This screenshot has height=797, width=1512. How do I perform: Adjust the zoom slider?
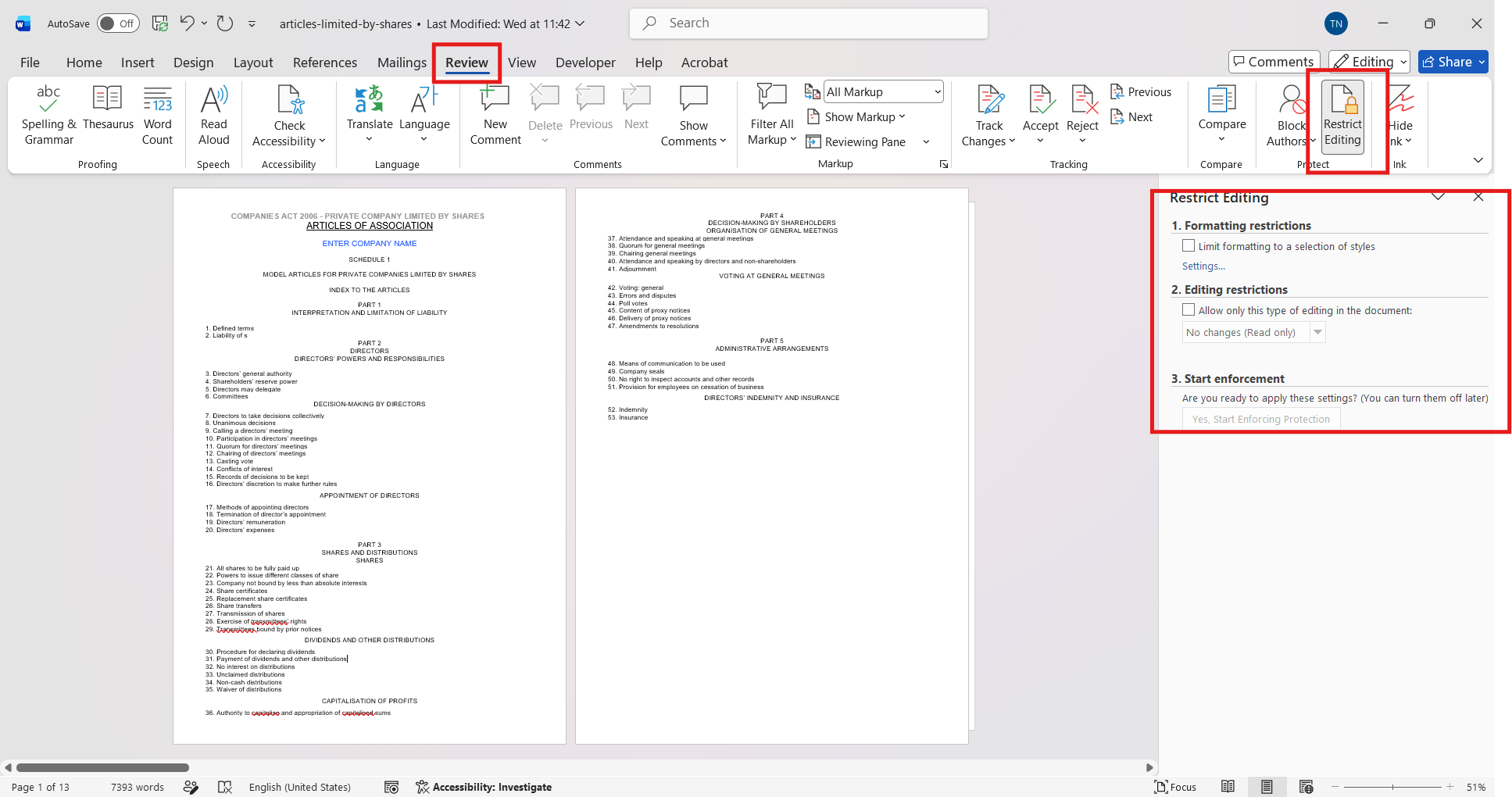click(x=1392, y=787)
